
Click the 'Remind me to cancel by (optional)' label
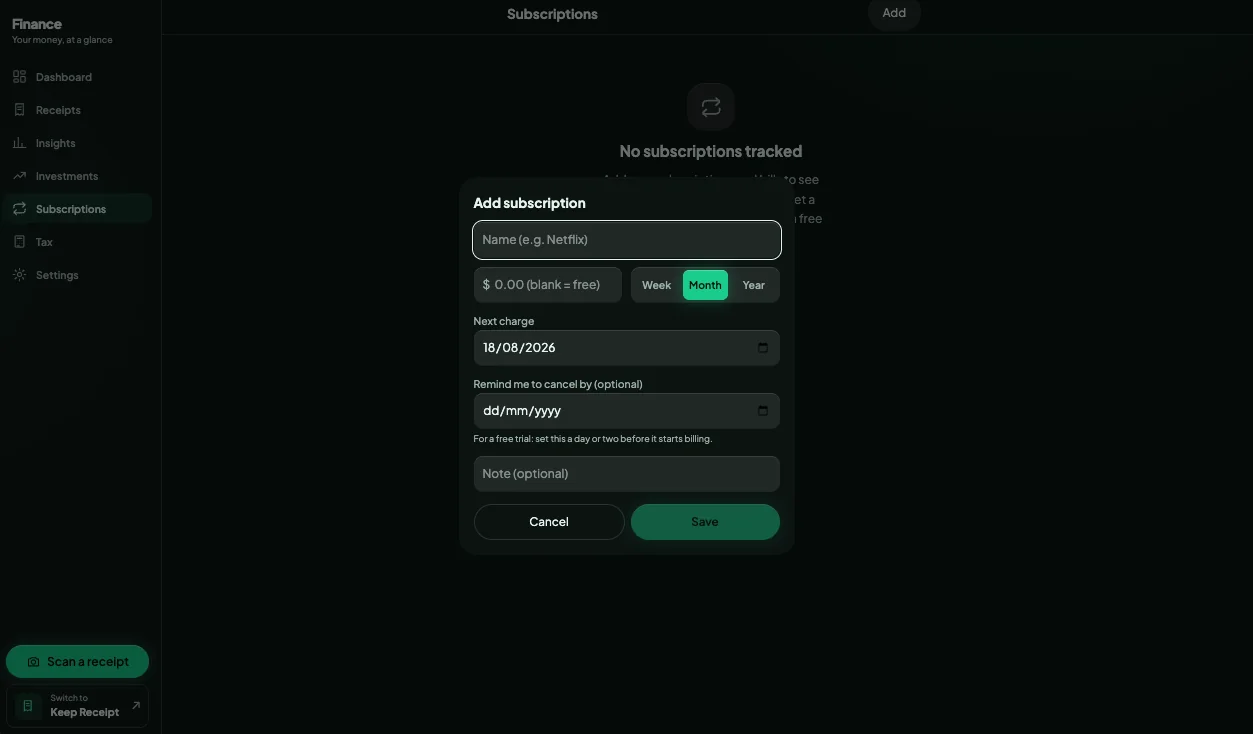tap(558, 384)
